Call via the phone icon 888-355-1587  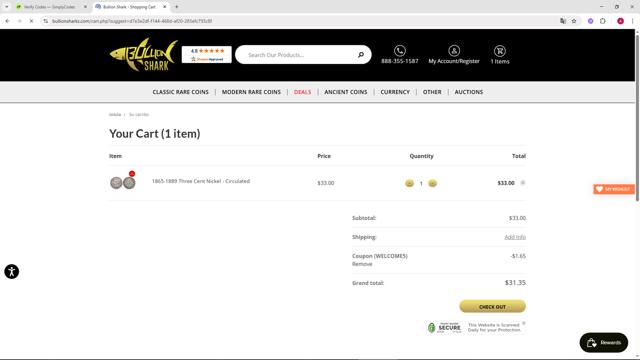(400, 51)
